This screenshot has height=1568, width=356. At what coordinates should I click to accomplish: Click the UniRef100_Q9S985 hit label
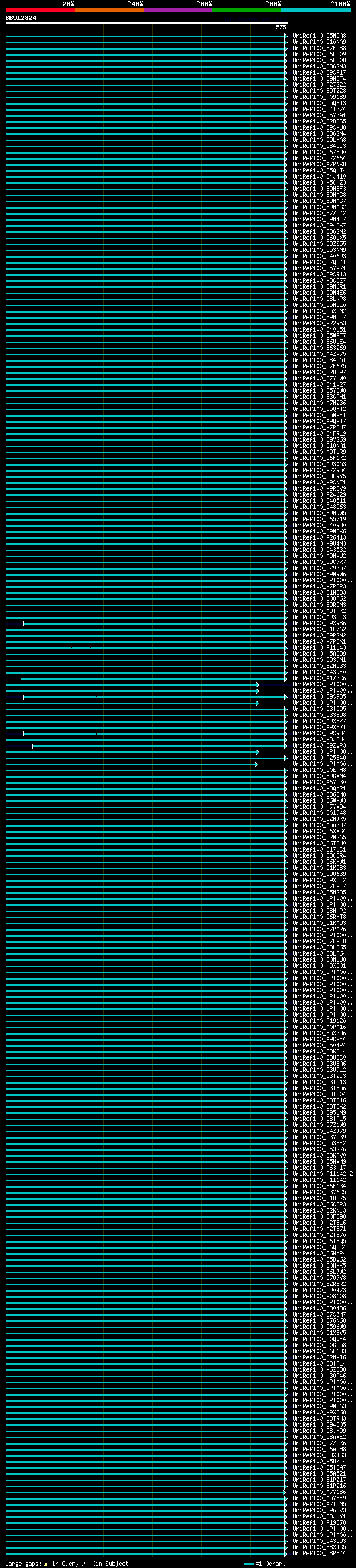coord(319,697)
